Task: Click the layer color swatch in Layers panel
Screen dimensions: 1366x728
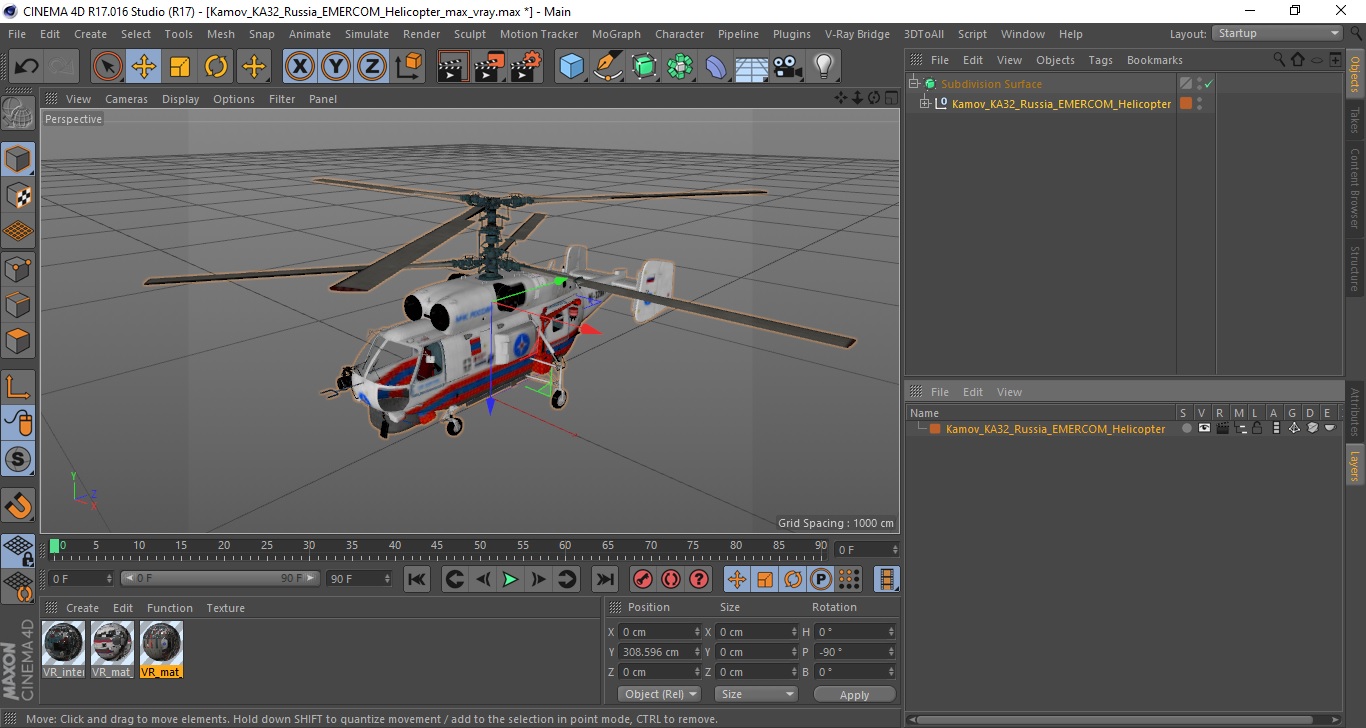Action: pyautogui.click(x=935, y=429)
